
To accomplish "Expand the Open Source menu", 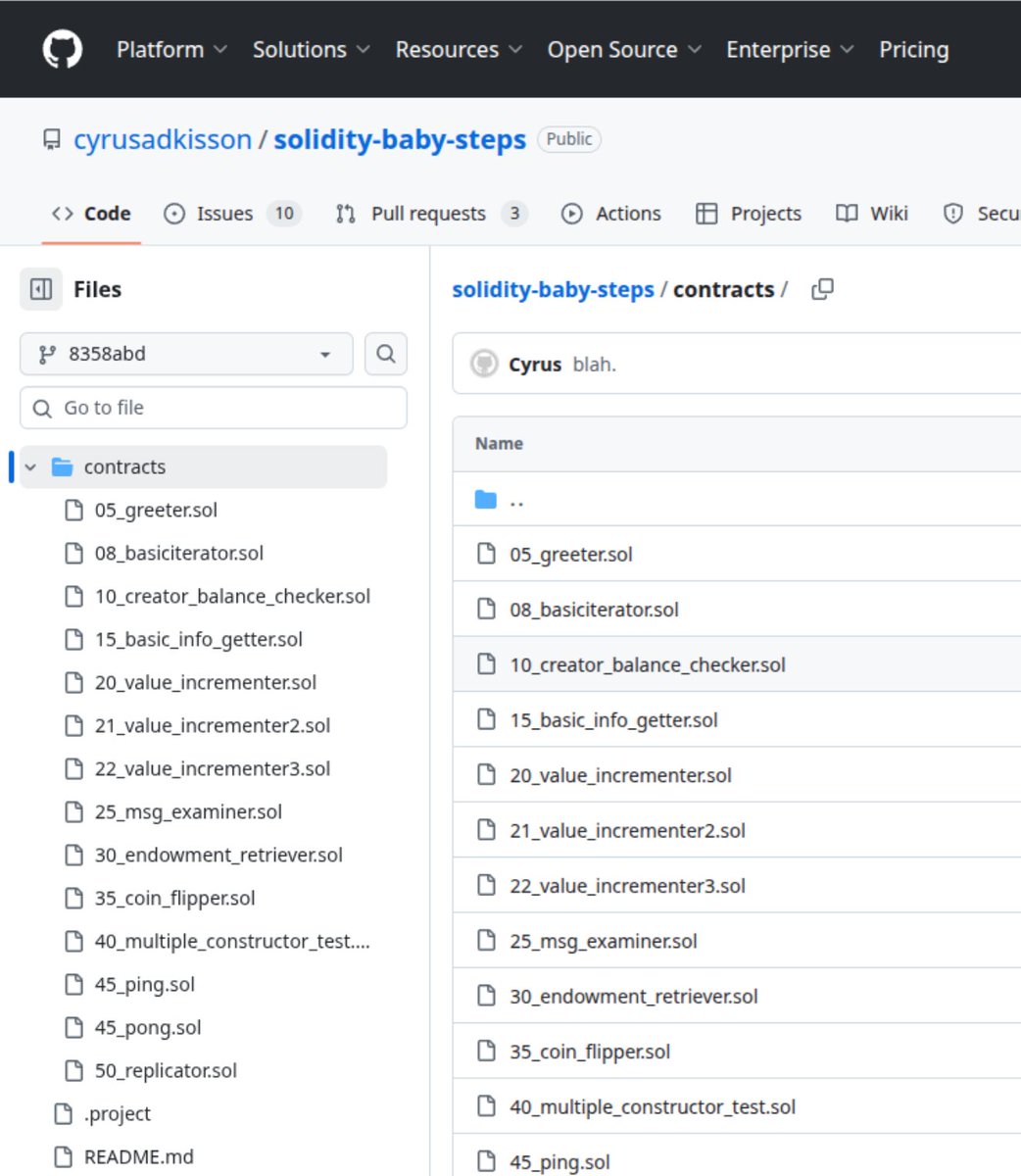I will [624, 49].
